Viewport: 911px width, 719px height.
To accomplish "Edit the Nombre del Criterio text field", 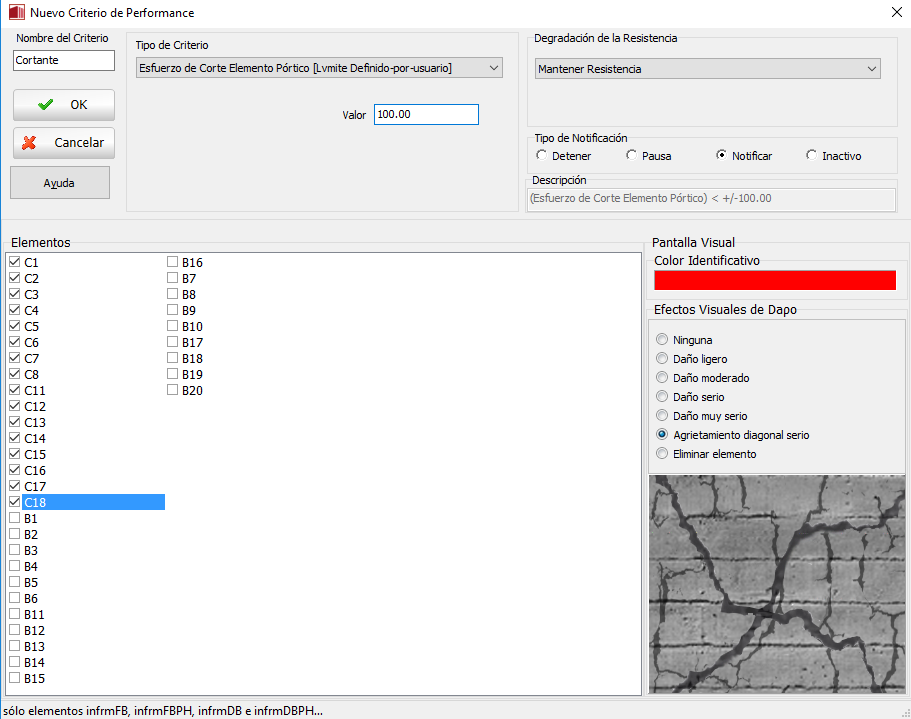I will click(x=64, y=60).
